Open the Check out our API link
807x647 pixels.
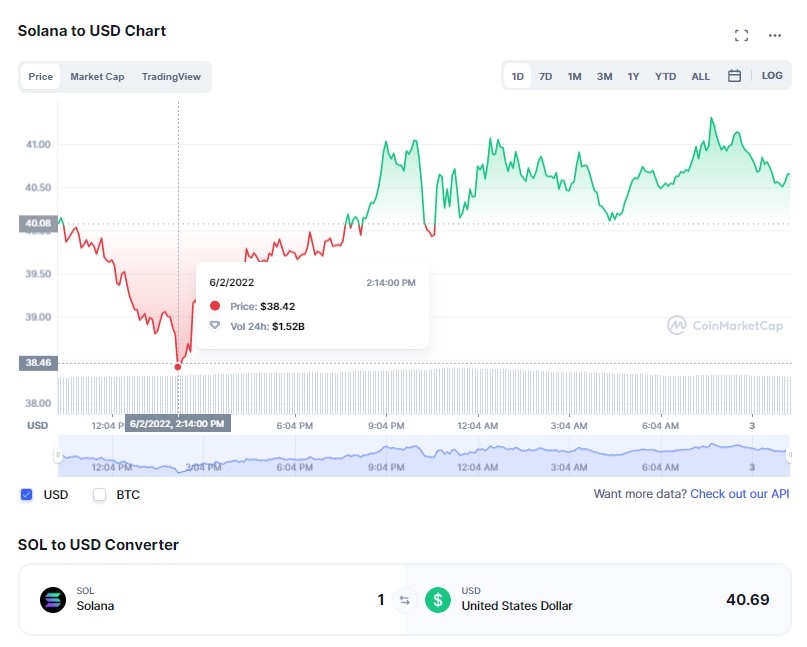(x=739, y=494)
